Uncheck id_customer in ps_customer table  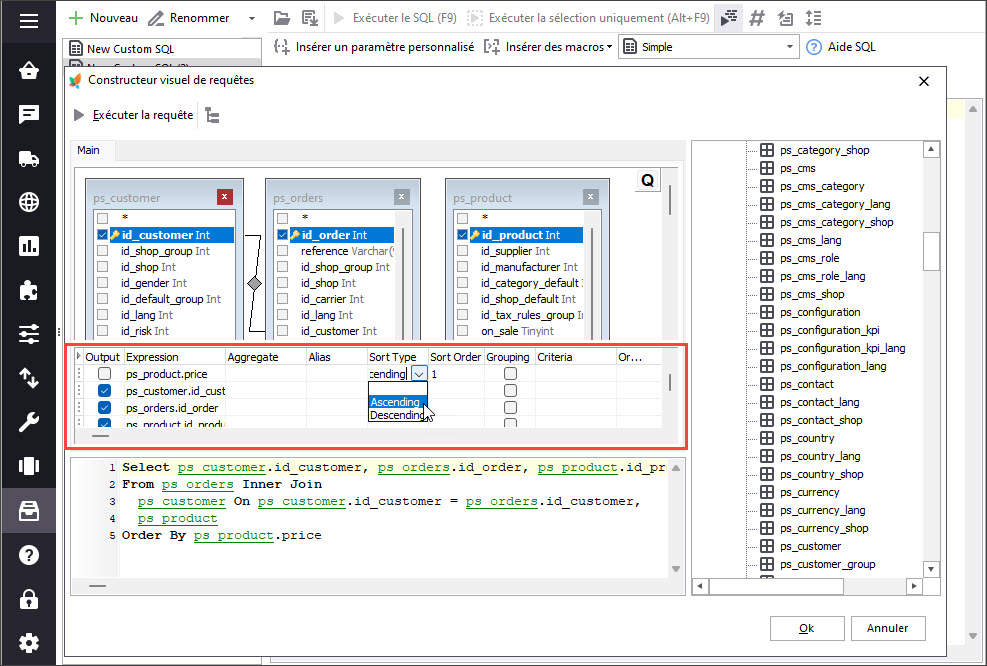pos(103,235)
